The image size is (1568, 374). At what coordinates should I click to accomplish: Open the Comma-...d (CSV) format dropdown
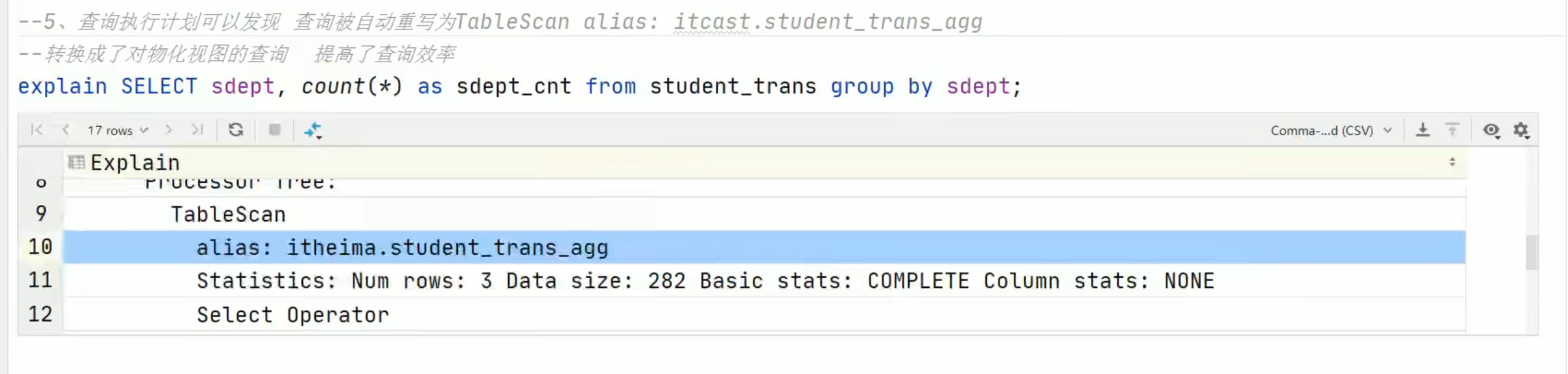pos(1331,130)
